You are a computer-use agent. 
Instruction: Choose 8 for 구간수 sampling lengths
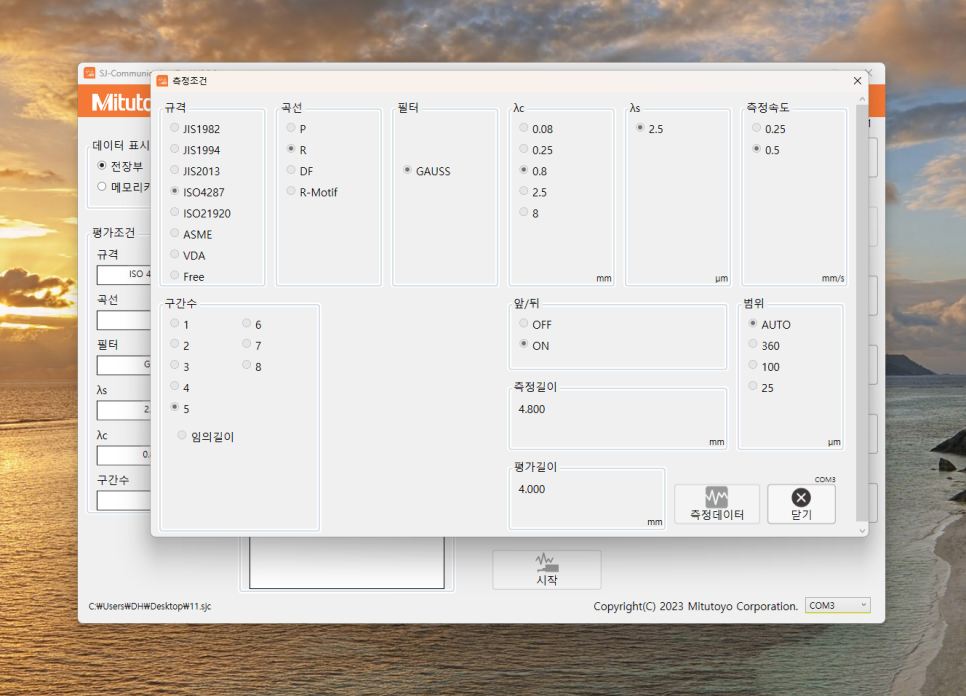(248, 367)
